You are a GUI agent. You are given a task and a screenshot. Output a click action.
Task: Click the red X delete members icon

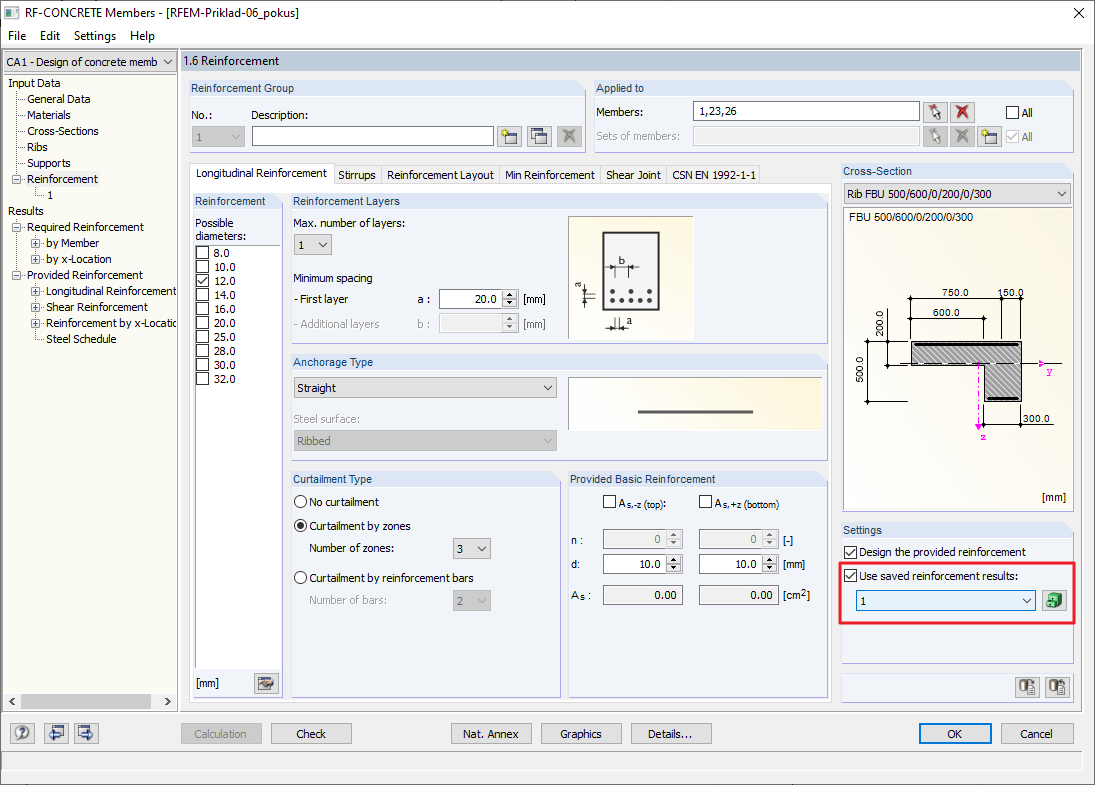(x=962, y=112)
